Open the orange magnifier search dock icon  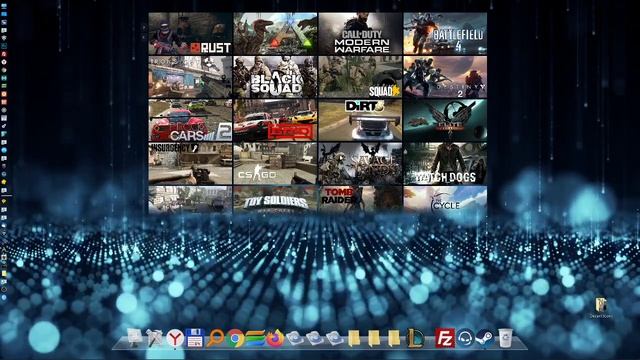[215, 338]
